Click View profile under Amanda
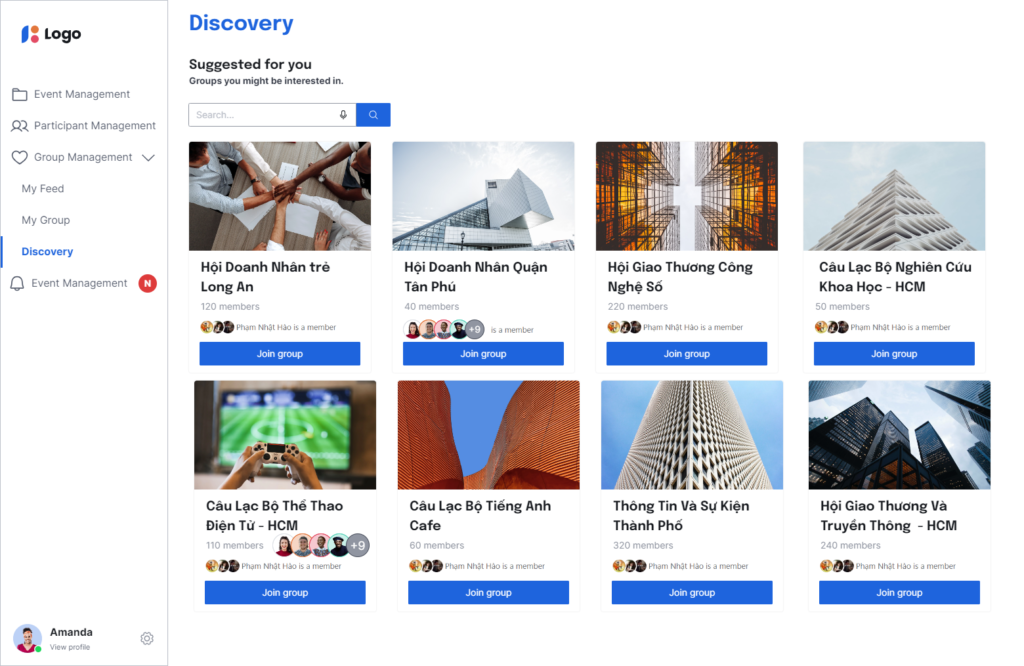Viewport: 1024px width, 666px height. pyautogui.click(x=70, y=647)
